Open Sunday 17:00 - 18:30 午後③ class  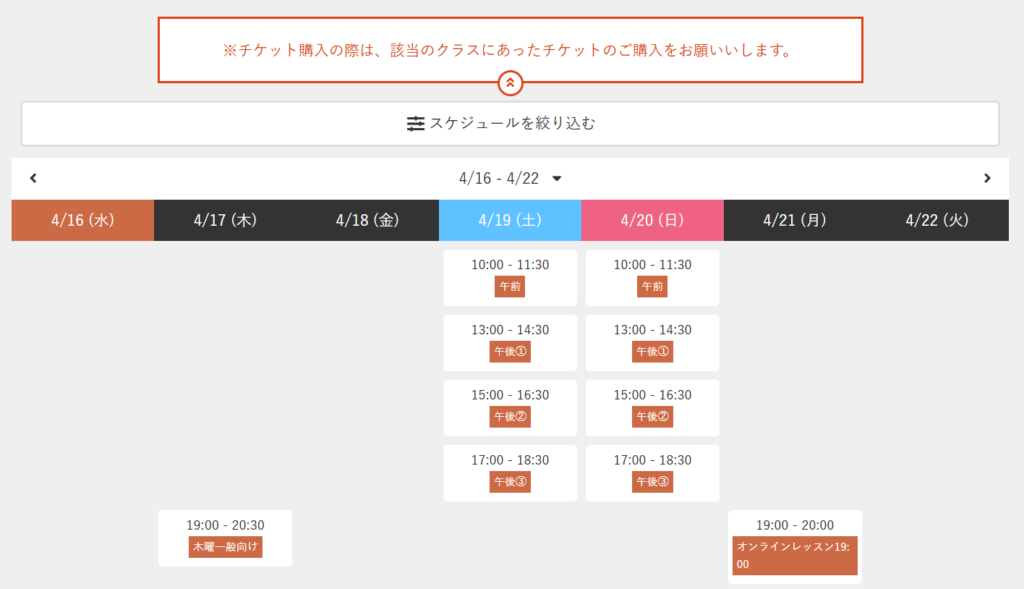(x=652, y=472)
